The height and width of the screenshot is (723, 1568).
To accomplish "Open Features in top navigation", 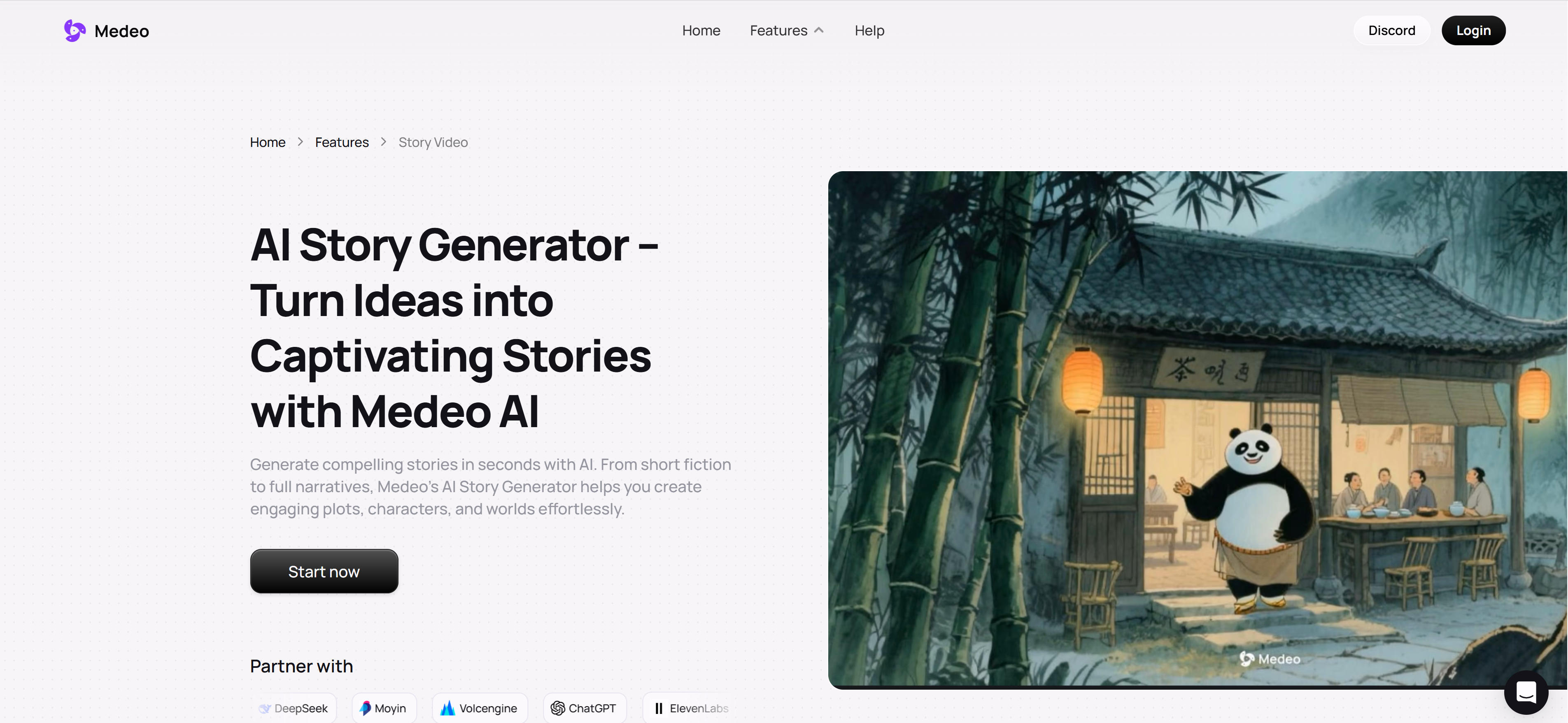I will coord(778,30).
